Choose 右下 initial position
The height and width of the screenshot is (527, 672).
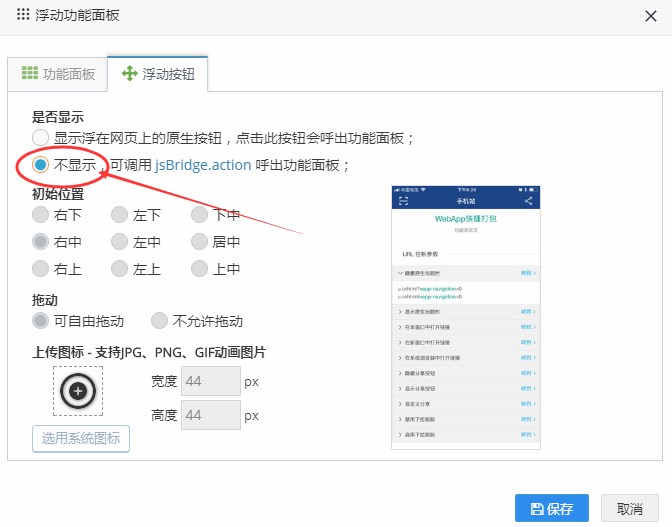coord(40,215)
